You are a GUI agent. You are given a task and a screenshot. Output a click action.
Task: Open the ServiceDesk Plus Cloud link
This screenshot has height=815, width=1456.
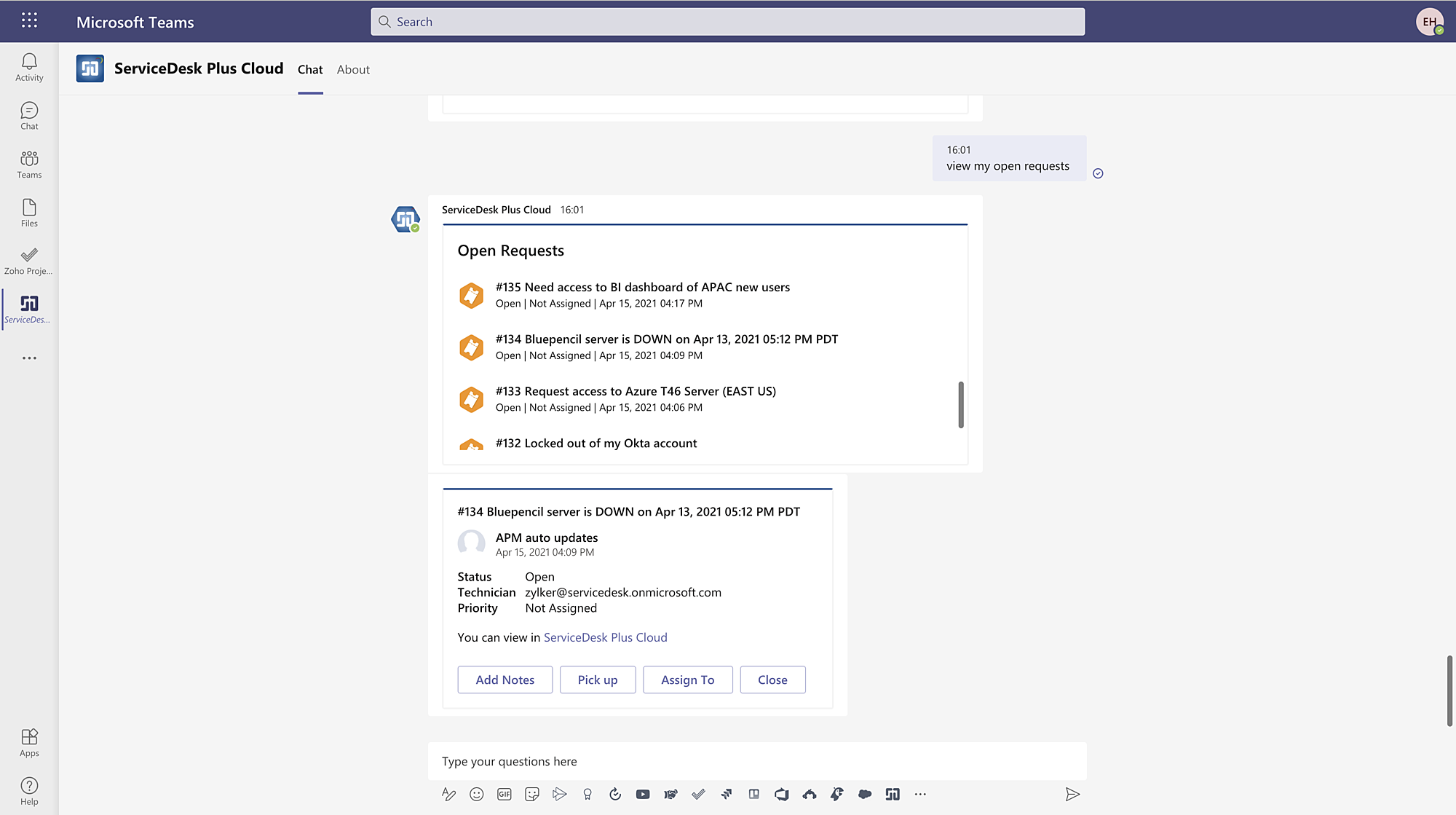click(606, 637)
